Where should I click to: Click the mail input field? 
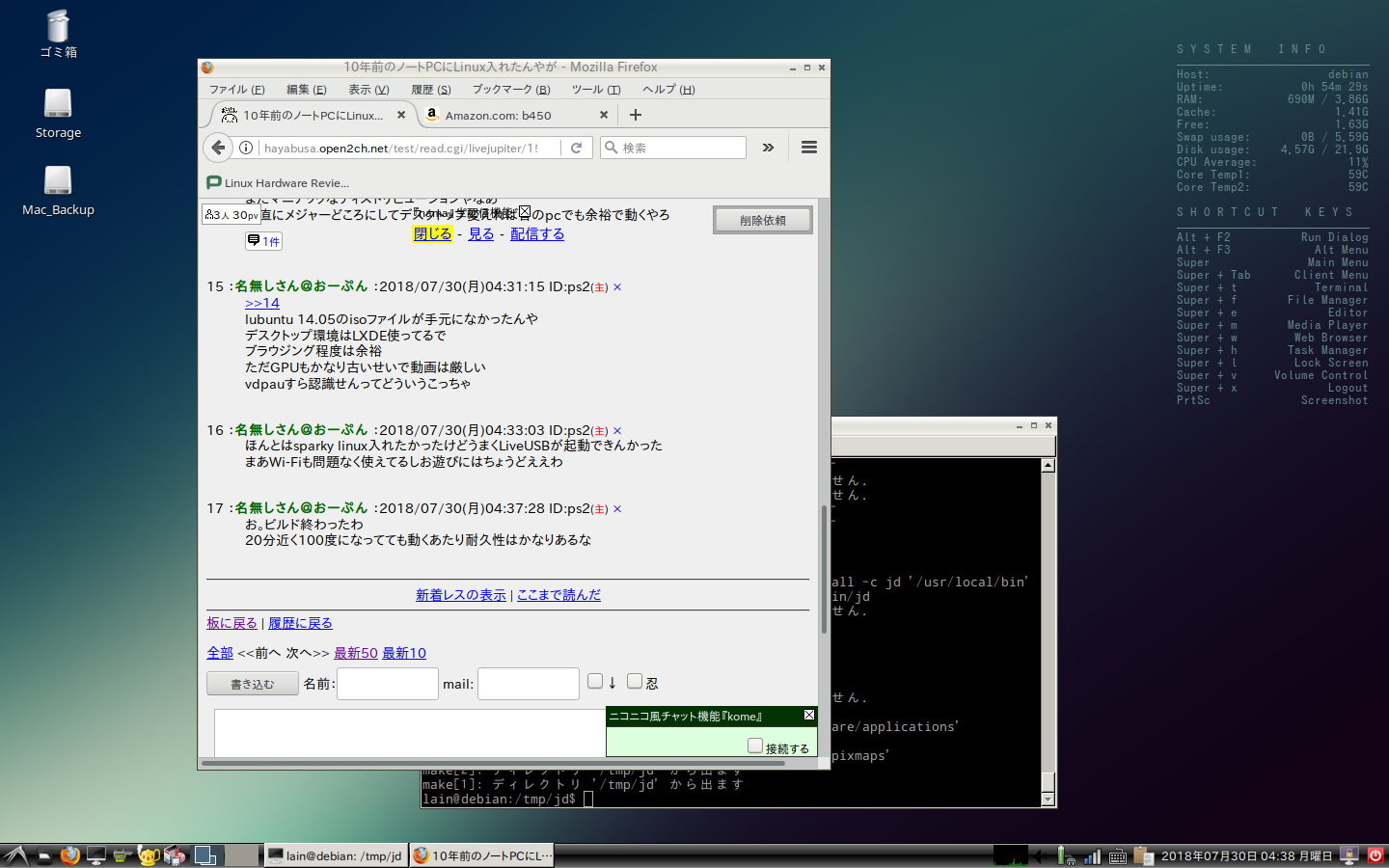pos(529,684)
